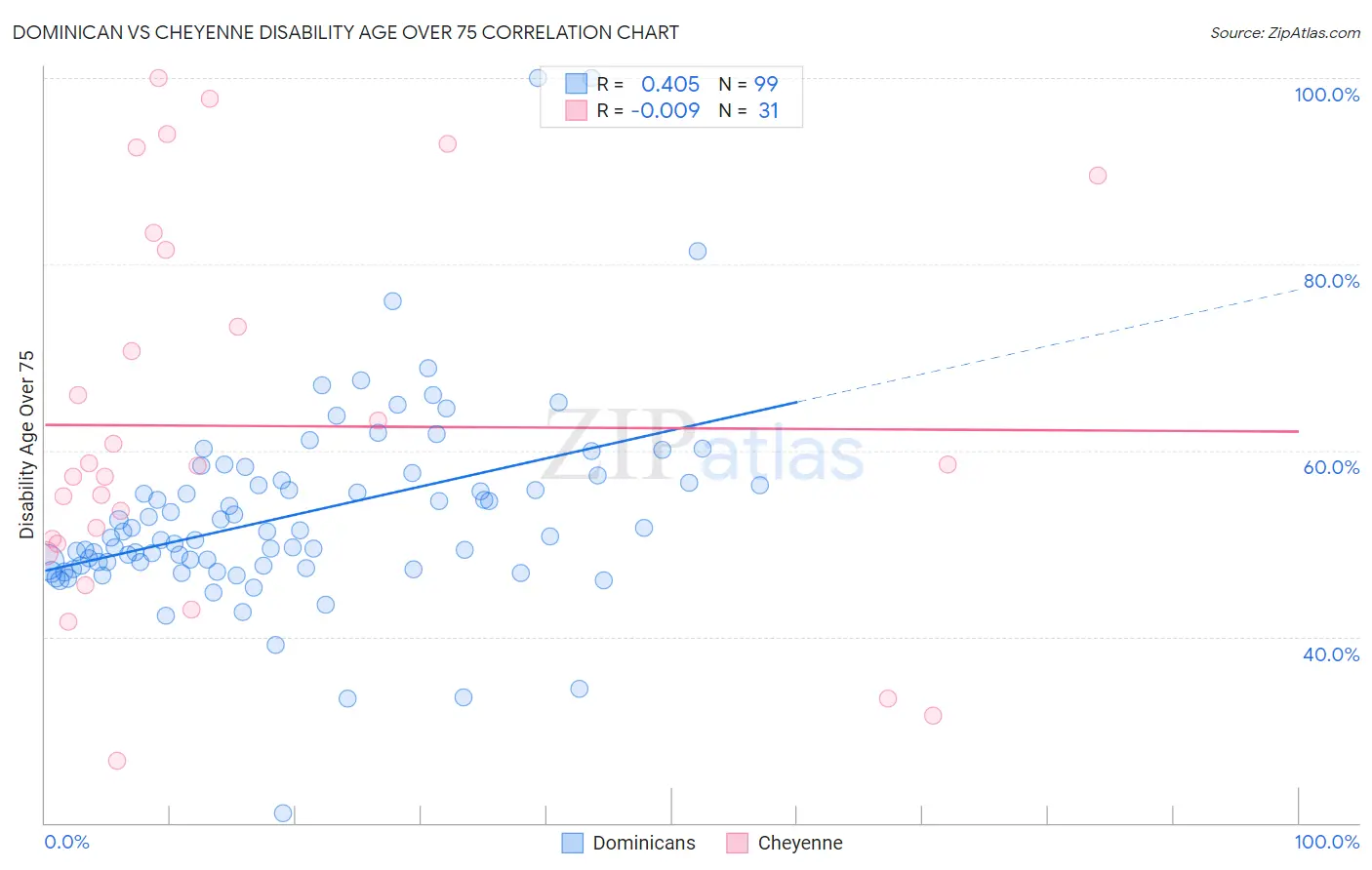The image size is (1372, 870).
Task: Select the Dominicans legend label
Action: pos(644,843)
